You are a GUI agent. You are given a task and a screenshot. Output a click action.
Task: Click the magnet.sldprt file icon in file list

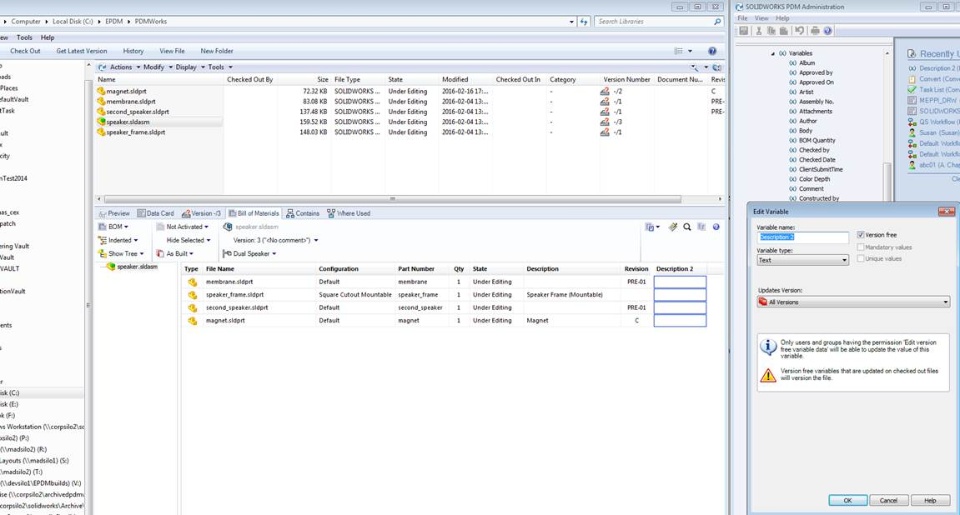click(x=101, y=91)
